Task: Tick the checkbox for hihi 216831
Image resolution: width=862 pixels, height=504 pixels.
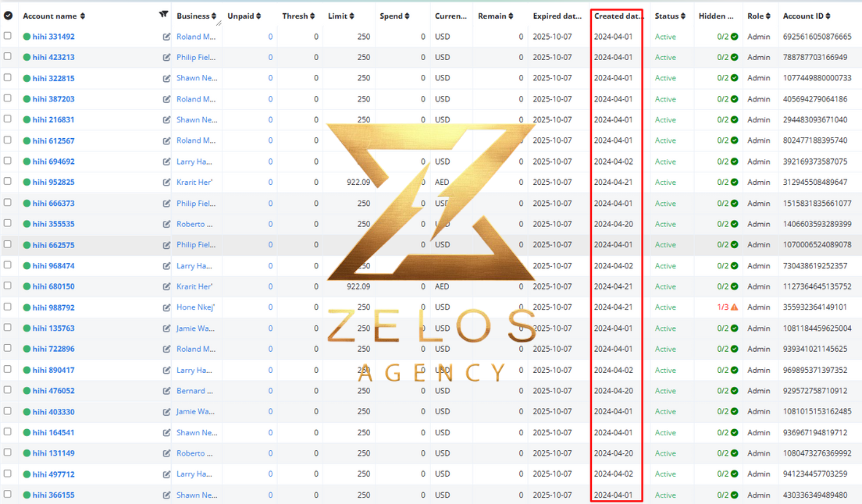Action: 7,119
